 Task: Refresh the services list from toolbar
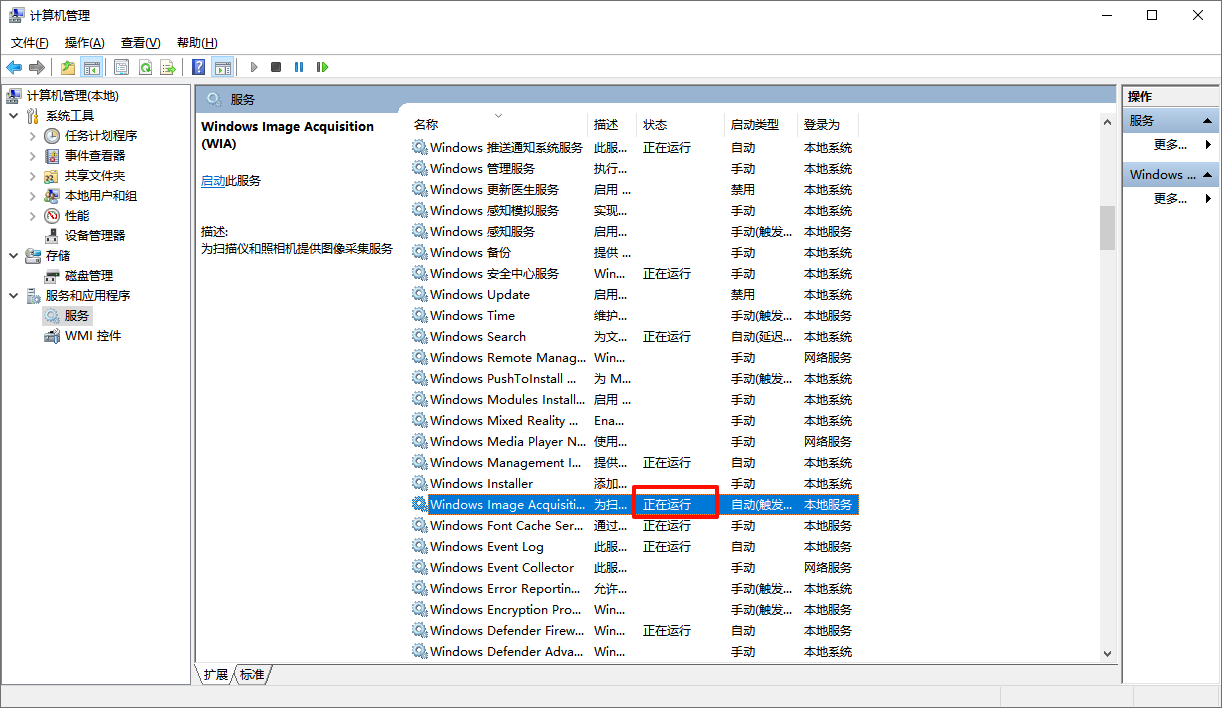pos(145,67)
